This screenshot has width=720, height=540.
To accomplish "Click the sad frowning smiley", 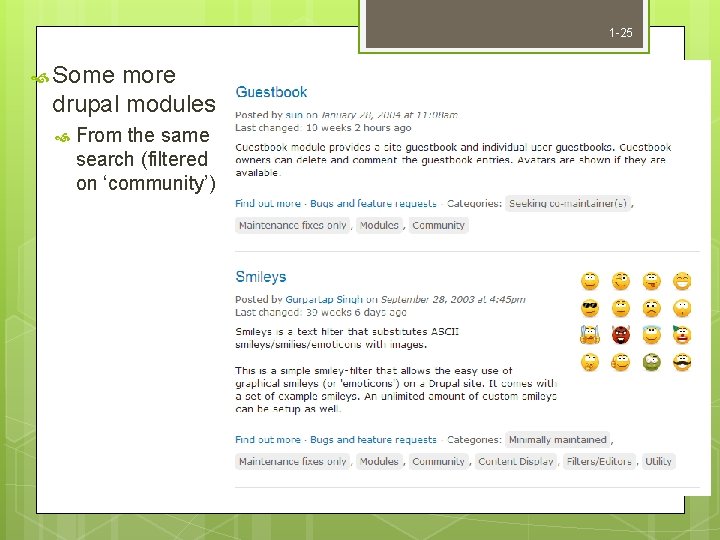I will pos(651,308).
